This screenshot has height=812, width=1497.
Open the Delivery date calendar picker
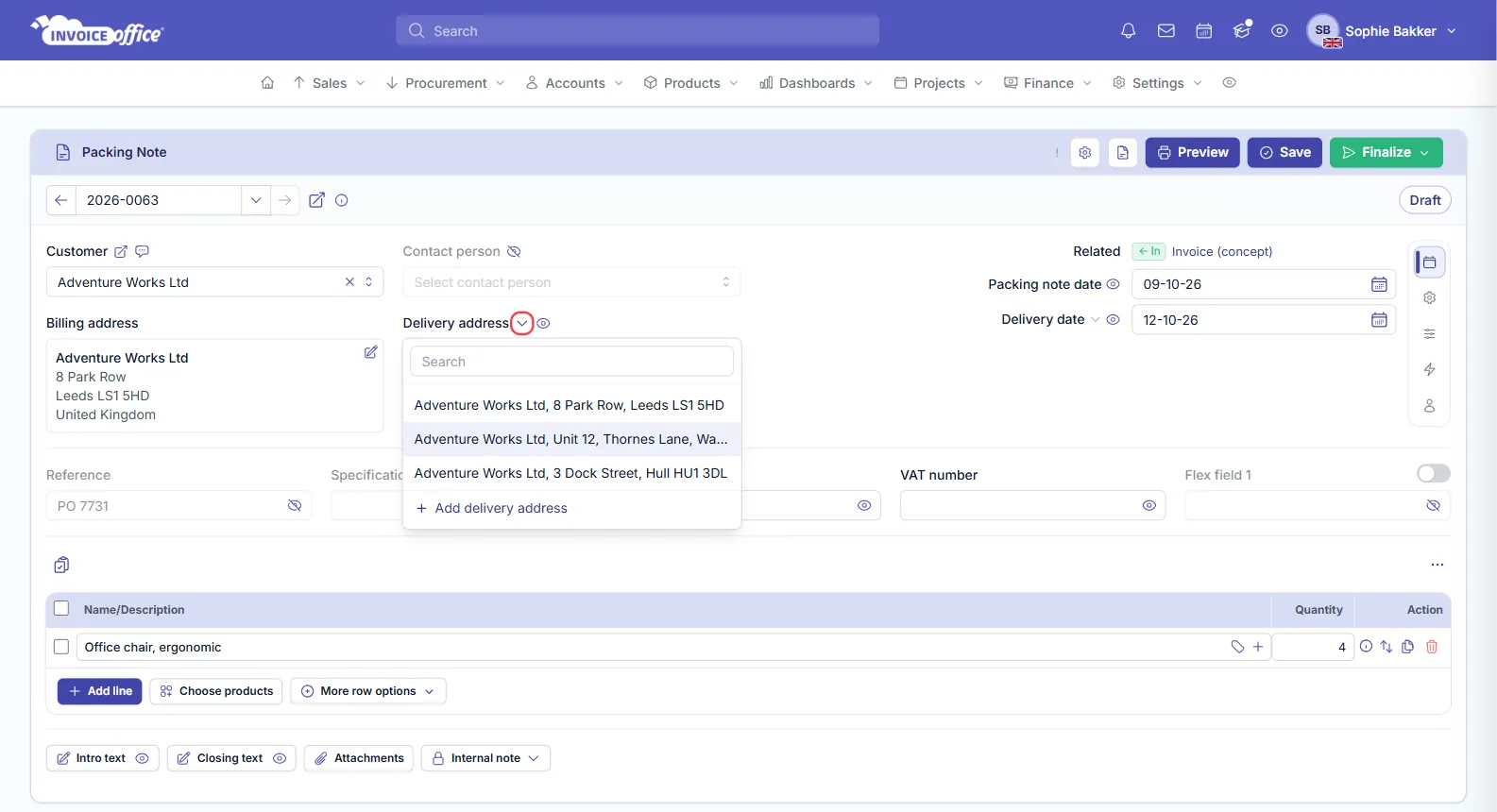click(x=1379, y=320)
